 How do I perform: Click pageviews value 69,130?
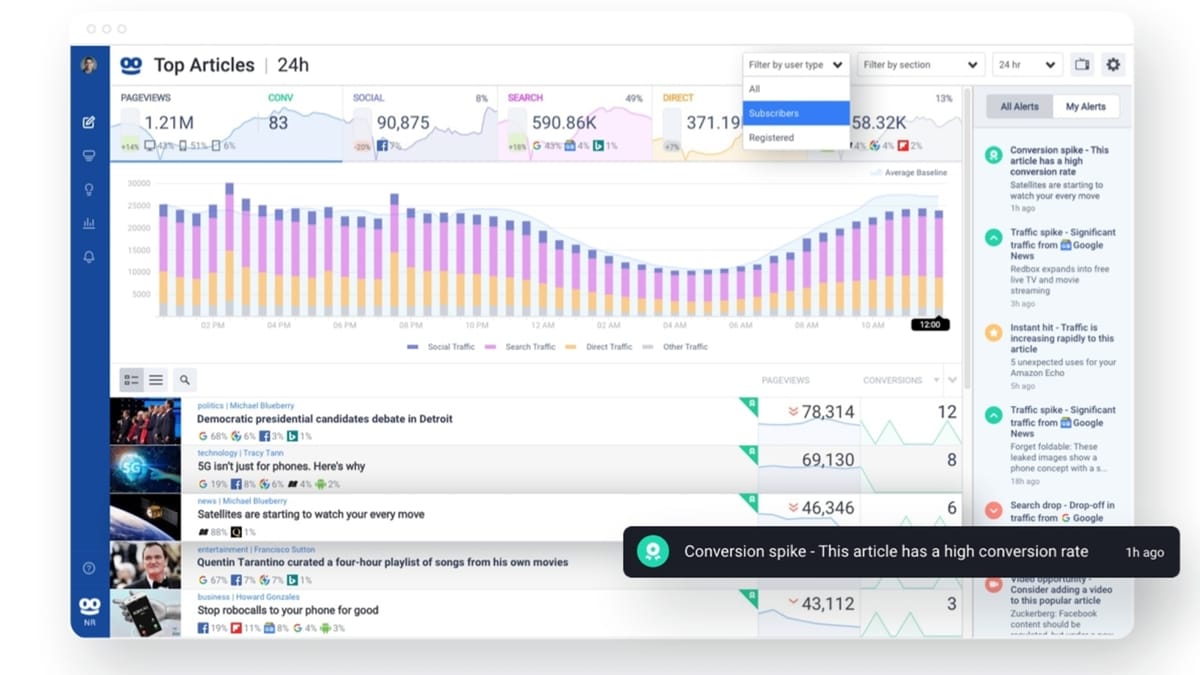pyautogui.click(x=828, y=460)
